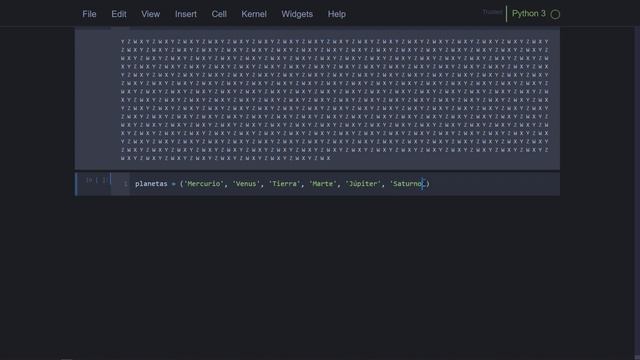Click the 'Mercurio' string in code
The width and height of the screenshot is (640, 360).
pyautogui.click(x=204, y=184)
